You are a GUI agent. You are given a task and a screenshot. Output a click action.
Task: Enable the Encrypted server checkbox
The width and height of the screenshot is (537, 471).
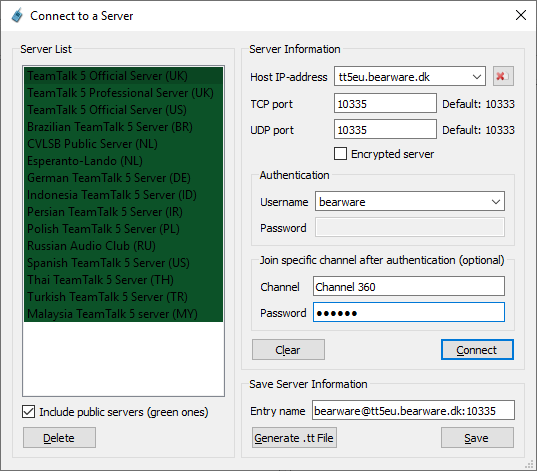pos(340,154)
